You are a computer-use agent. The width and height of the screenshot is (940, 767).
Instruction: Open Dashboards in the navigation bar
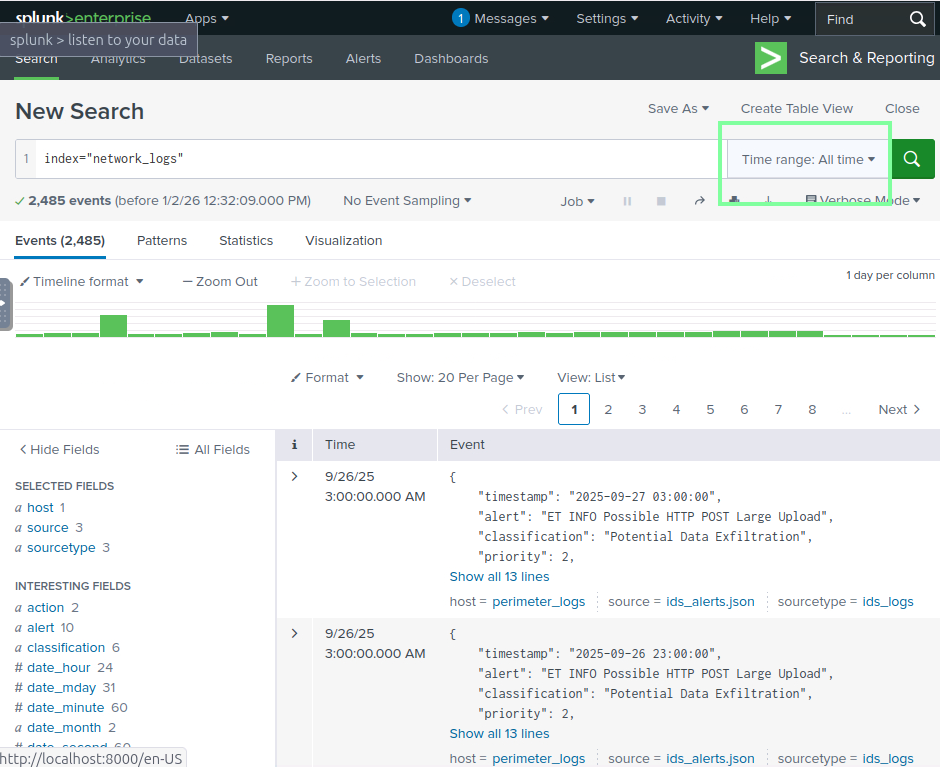(x=451, y=59)
